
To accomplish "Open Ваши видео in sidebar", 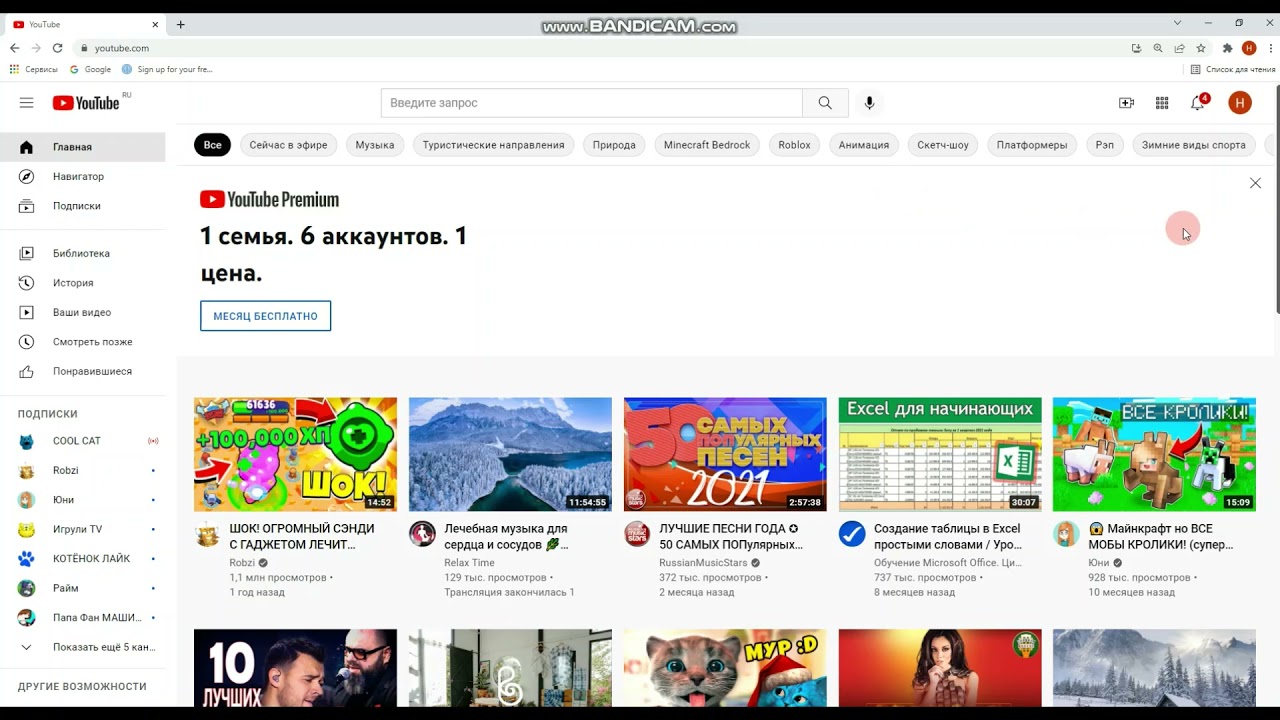I will [82, 313].
